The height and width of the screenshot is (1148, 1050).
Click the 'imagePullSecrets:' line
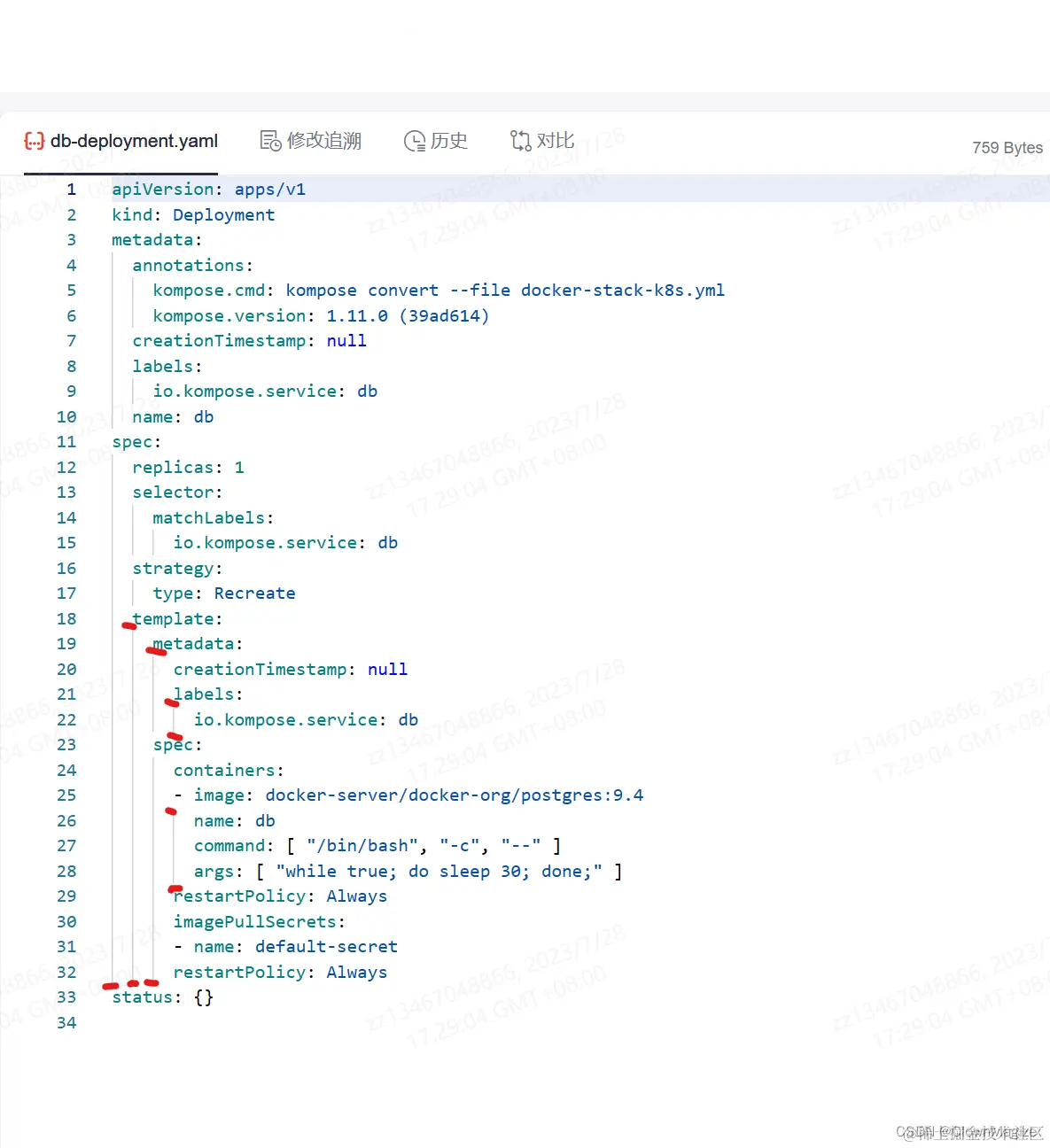260,922
